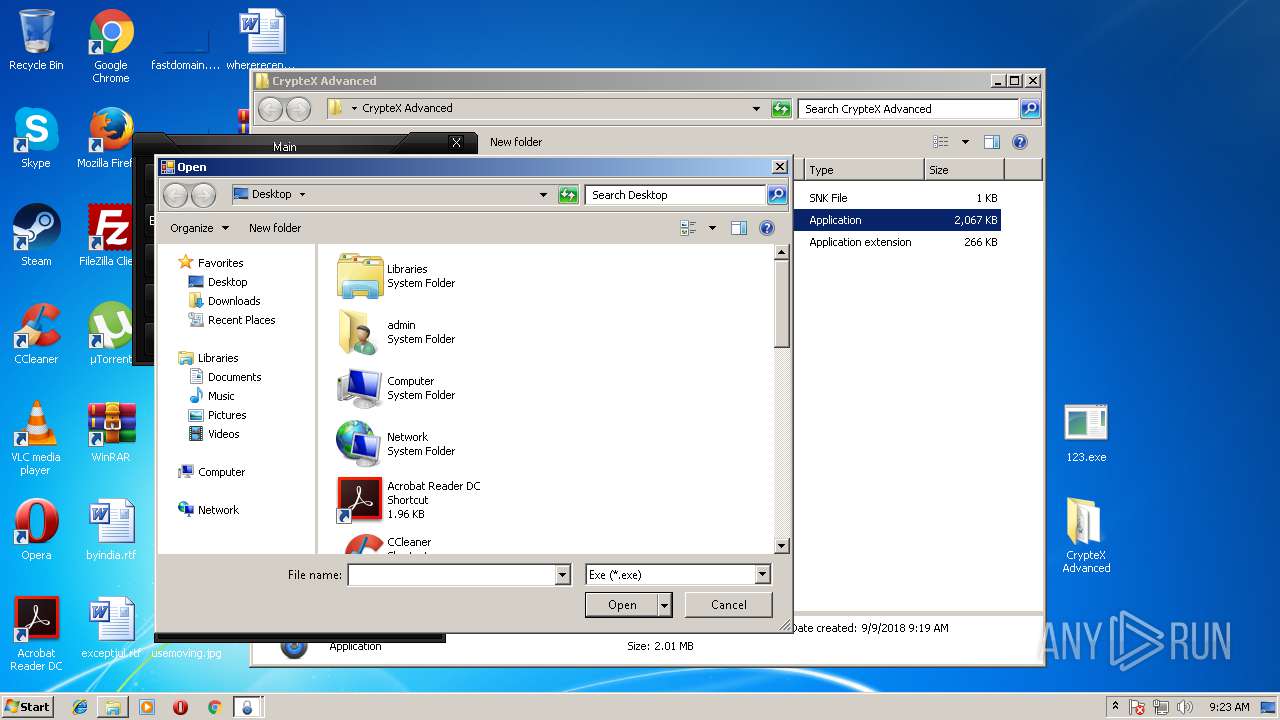1280x720 pixels.
Task: Open the VLC media player desktop shortcut
Action: (36, 438)
